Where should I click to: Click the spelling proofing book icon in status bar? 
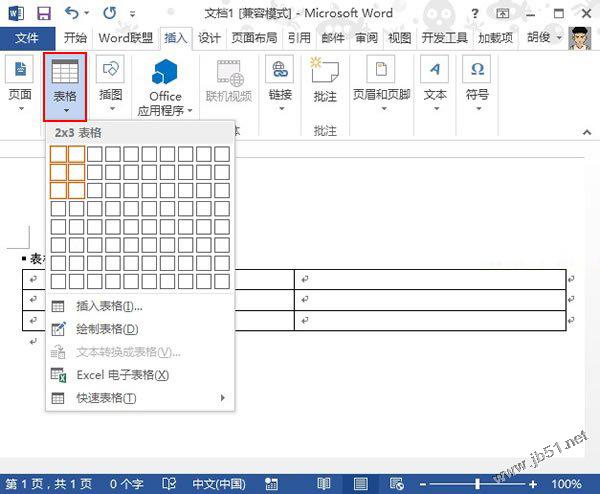[169, 484]
